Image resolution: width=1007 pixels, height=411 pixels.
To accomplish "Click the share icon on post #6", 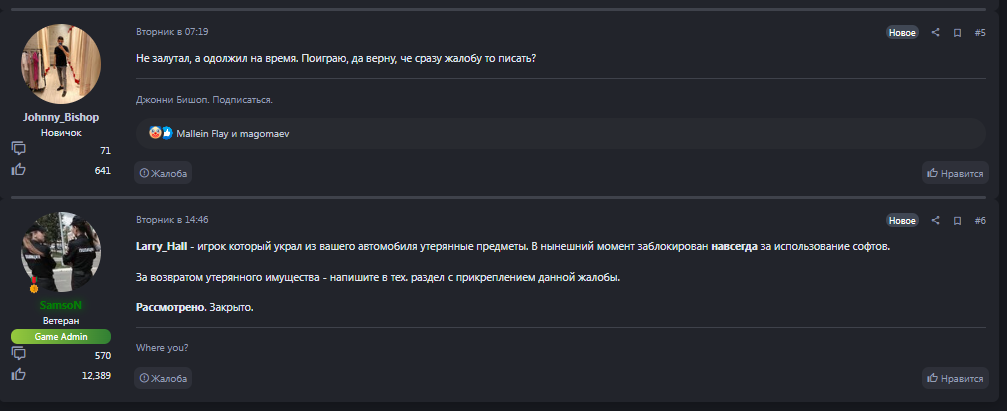I will coord(936,220).
